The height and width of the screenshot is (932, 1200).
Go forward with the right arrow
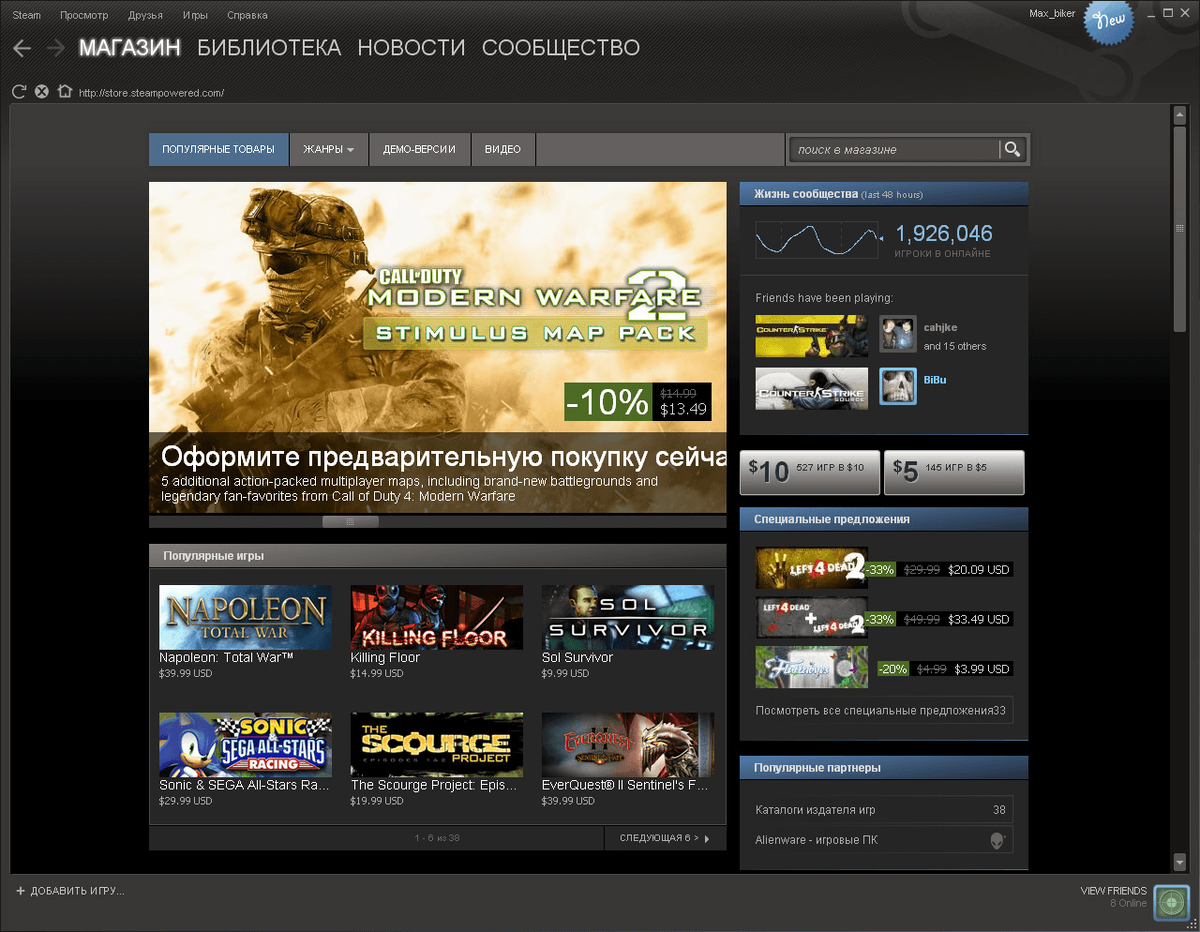coord(56,48)
